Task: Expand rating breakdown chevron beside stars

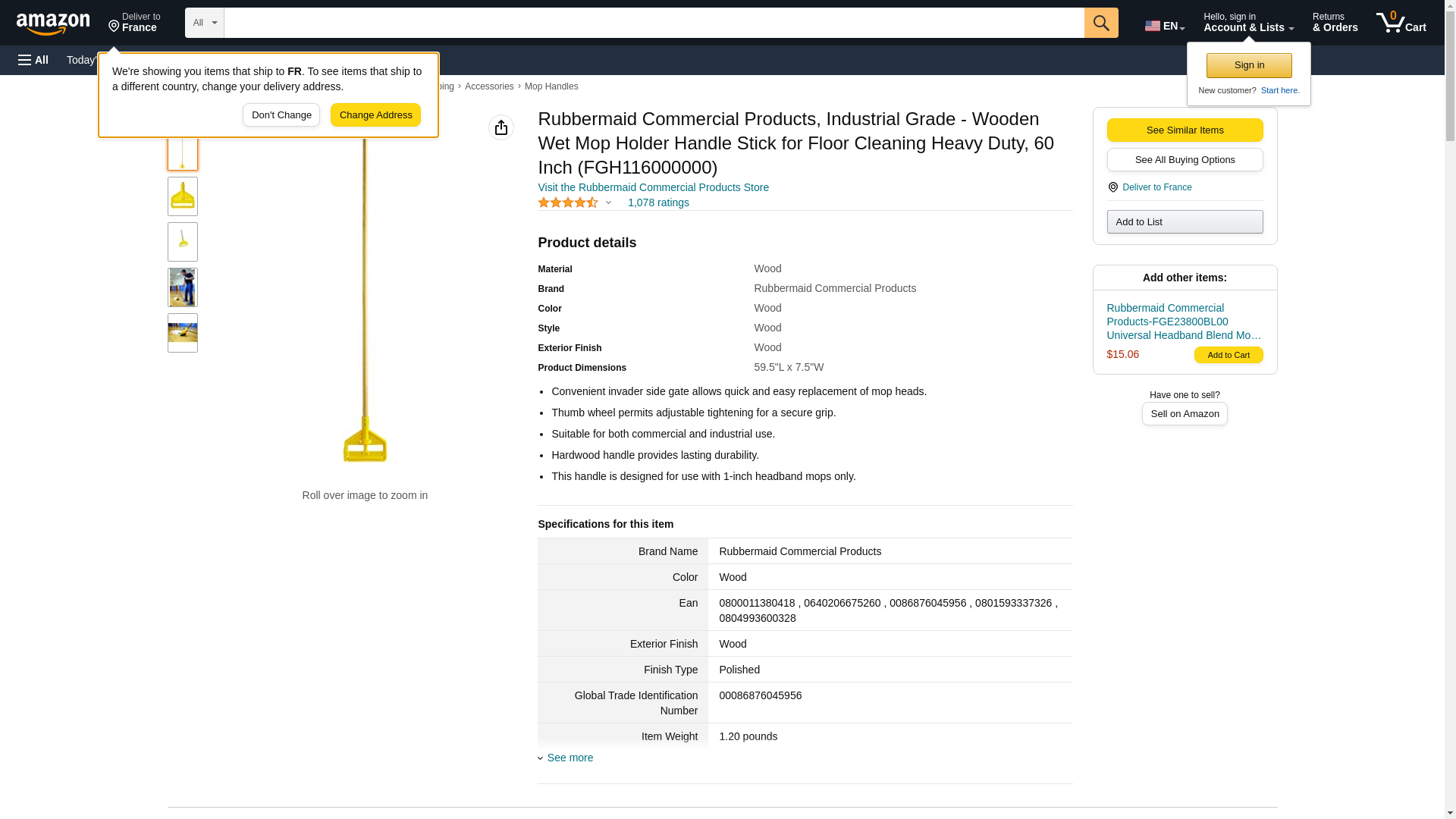Action: (608, 202)
